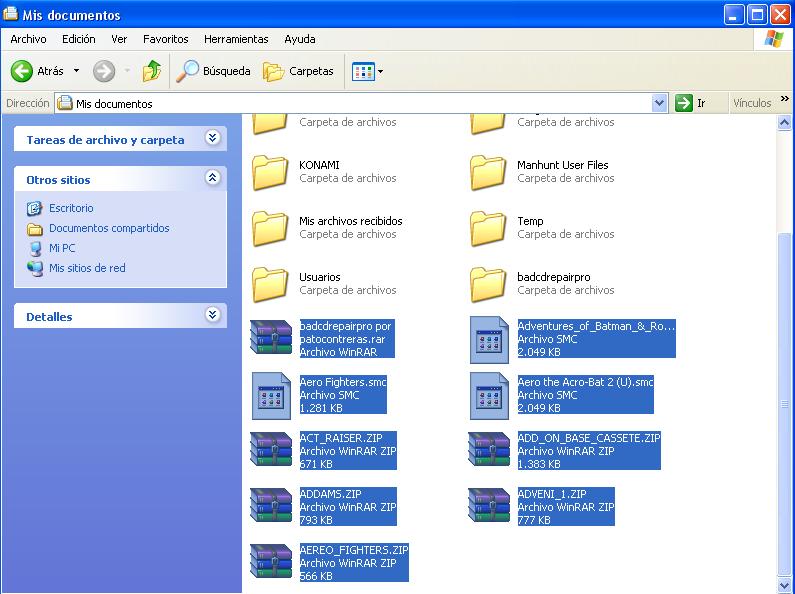Screen dimensions: 795x594
Task: Select the Manhunt User Files folder icon
Action: click(x=488, y=172)
